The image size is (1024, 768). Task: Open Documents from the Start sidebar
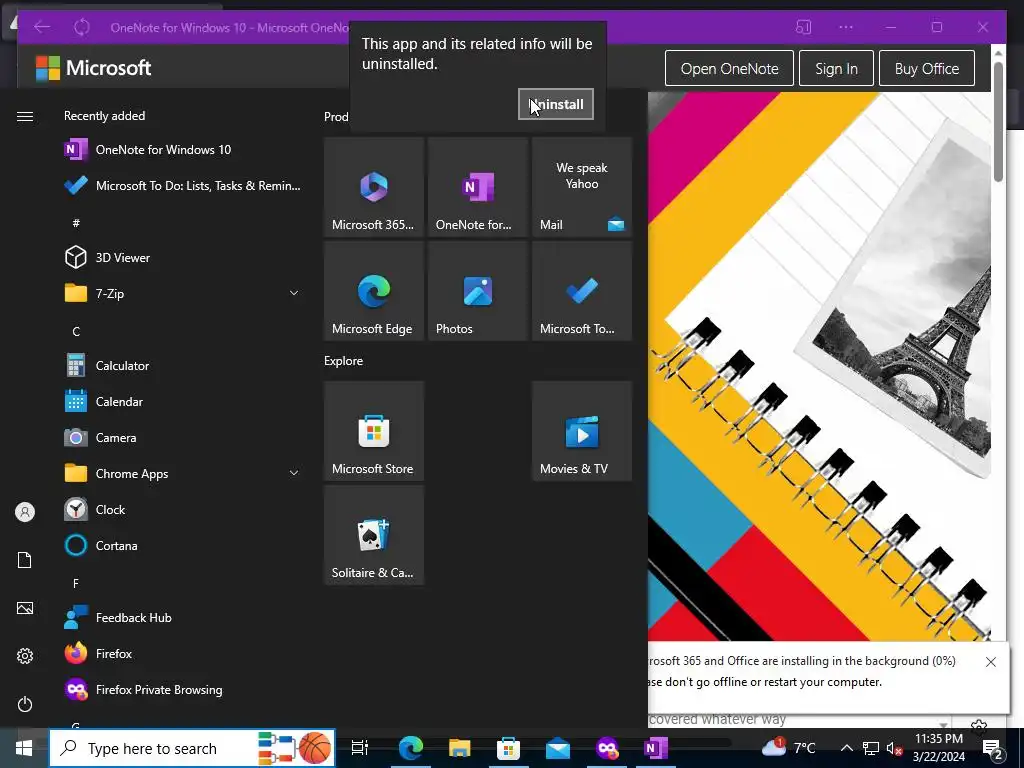point(25,560)
